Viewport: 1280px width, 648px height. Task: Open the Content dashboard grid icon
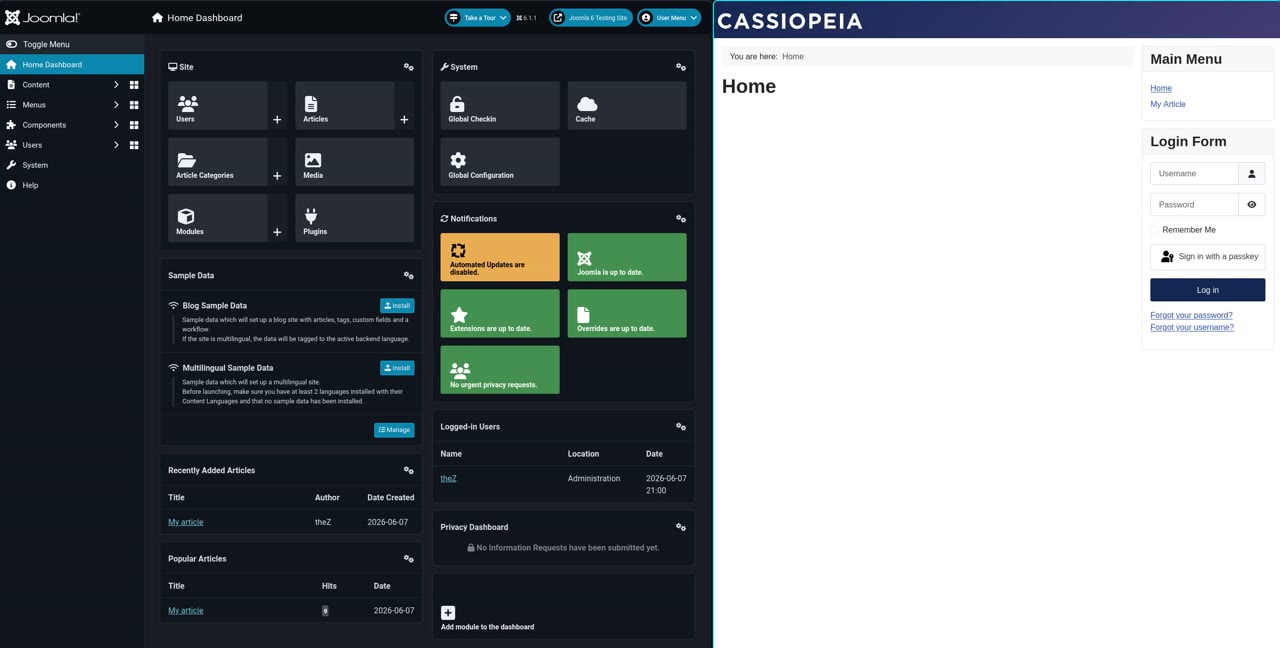click(134, 85)
